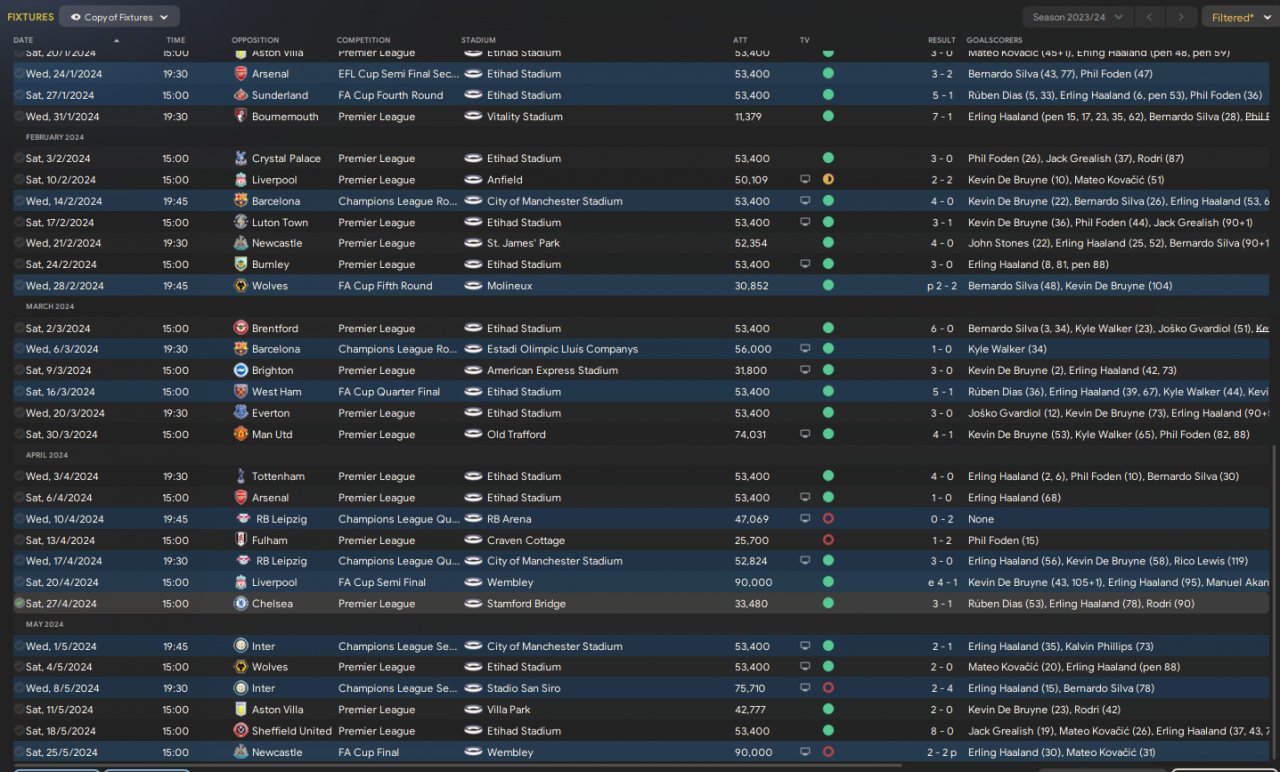Click the stadium icon beside Craven Cottage

473,540
